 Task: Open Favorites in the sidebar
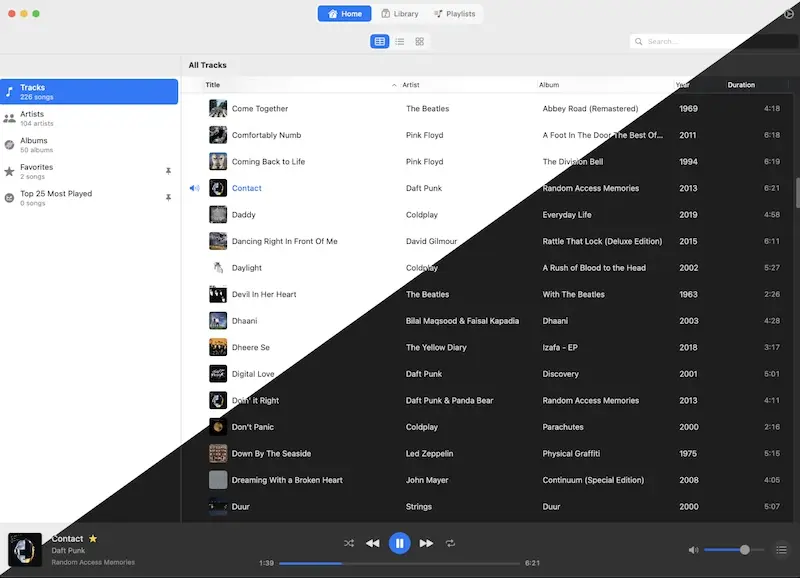pos(89,171)
